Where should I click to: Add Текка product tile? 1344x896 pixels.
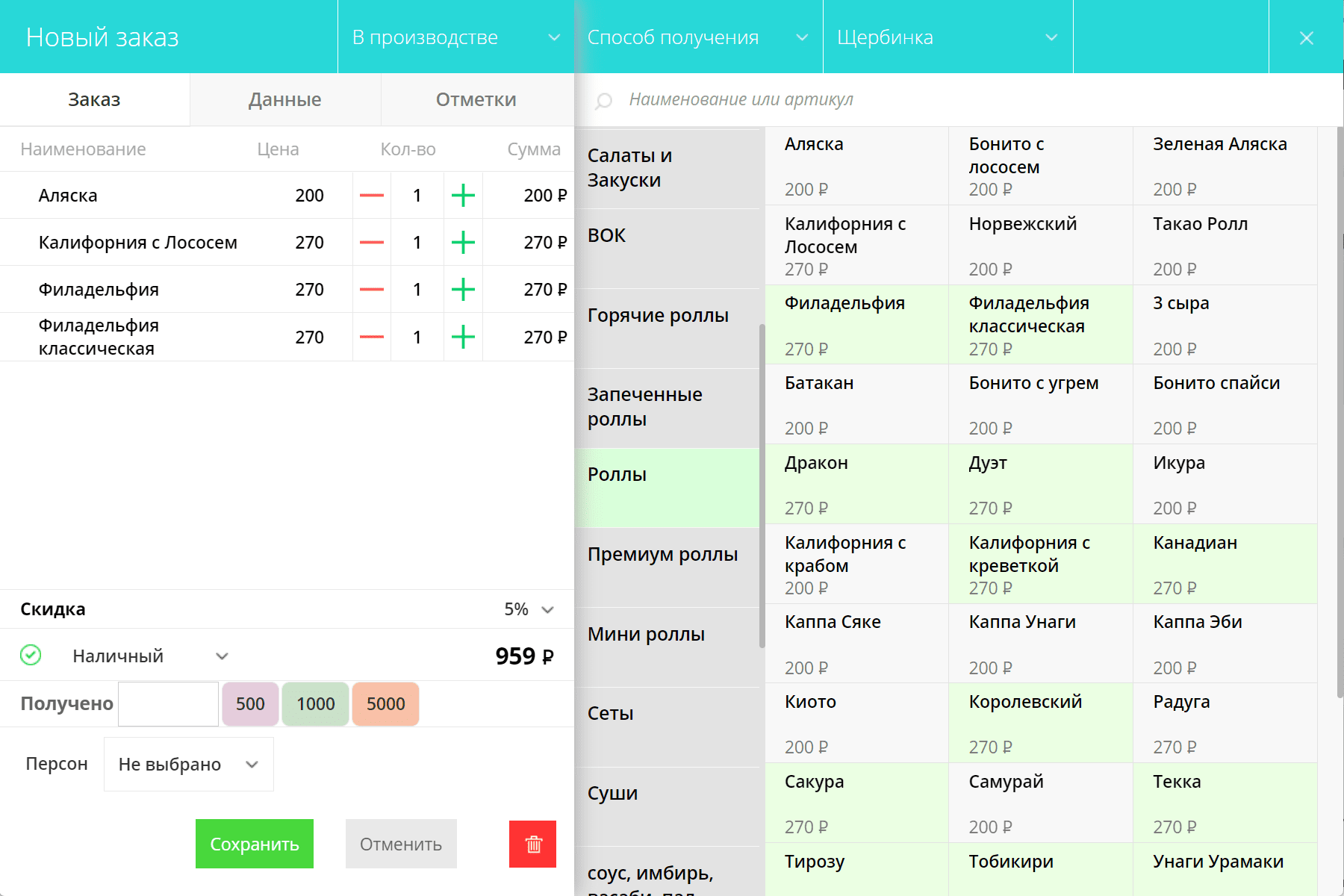(x=1225, y=803)
